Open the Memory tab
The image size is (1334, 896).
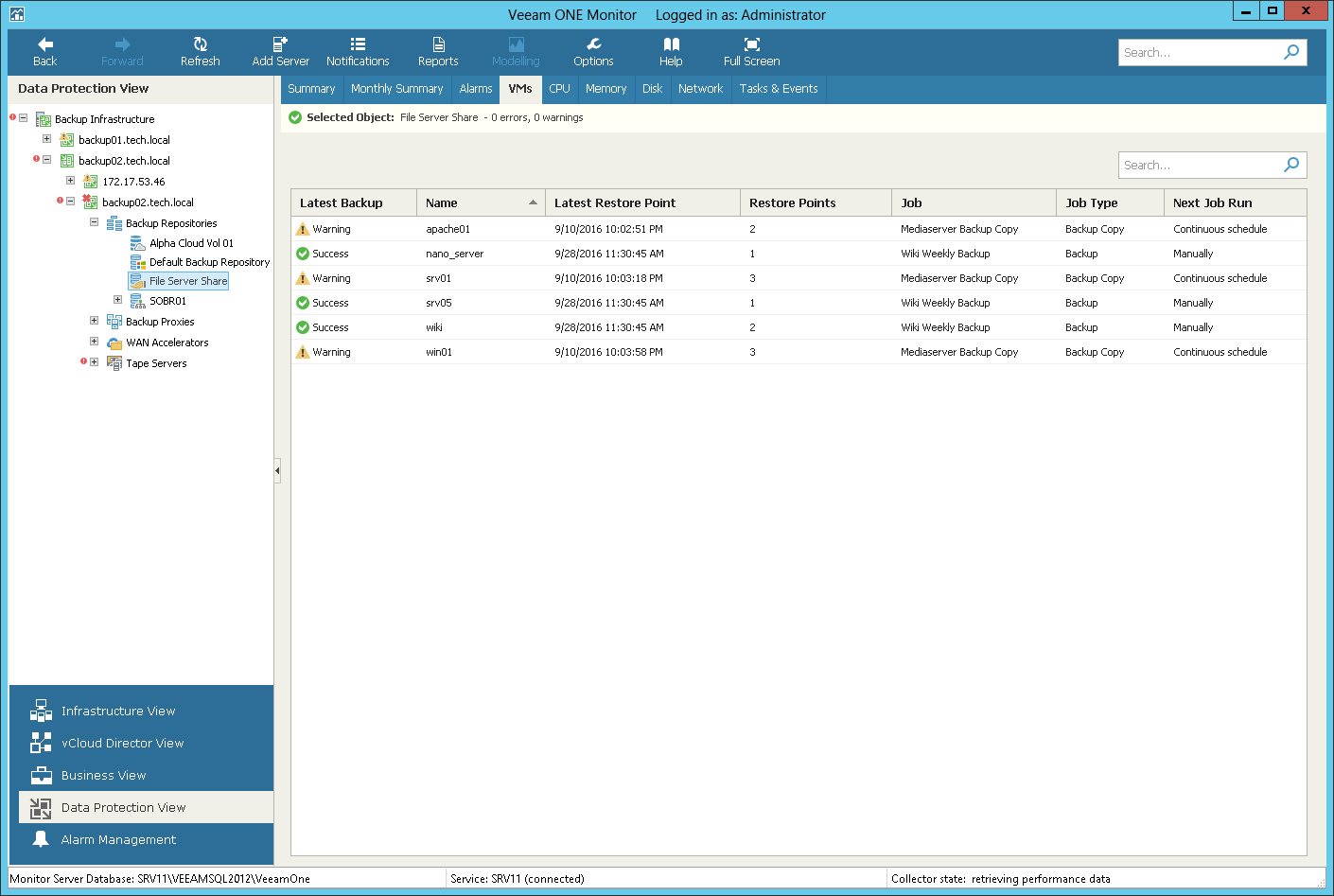click(606, 89)
